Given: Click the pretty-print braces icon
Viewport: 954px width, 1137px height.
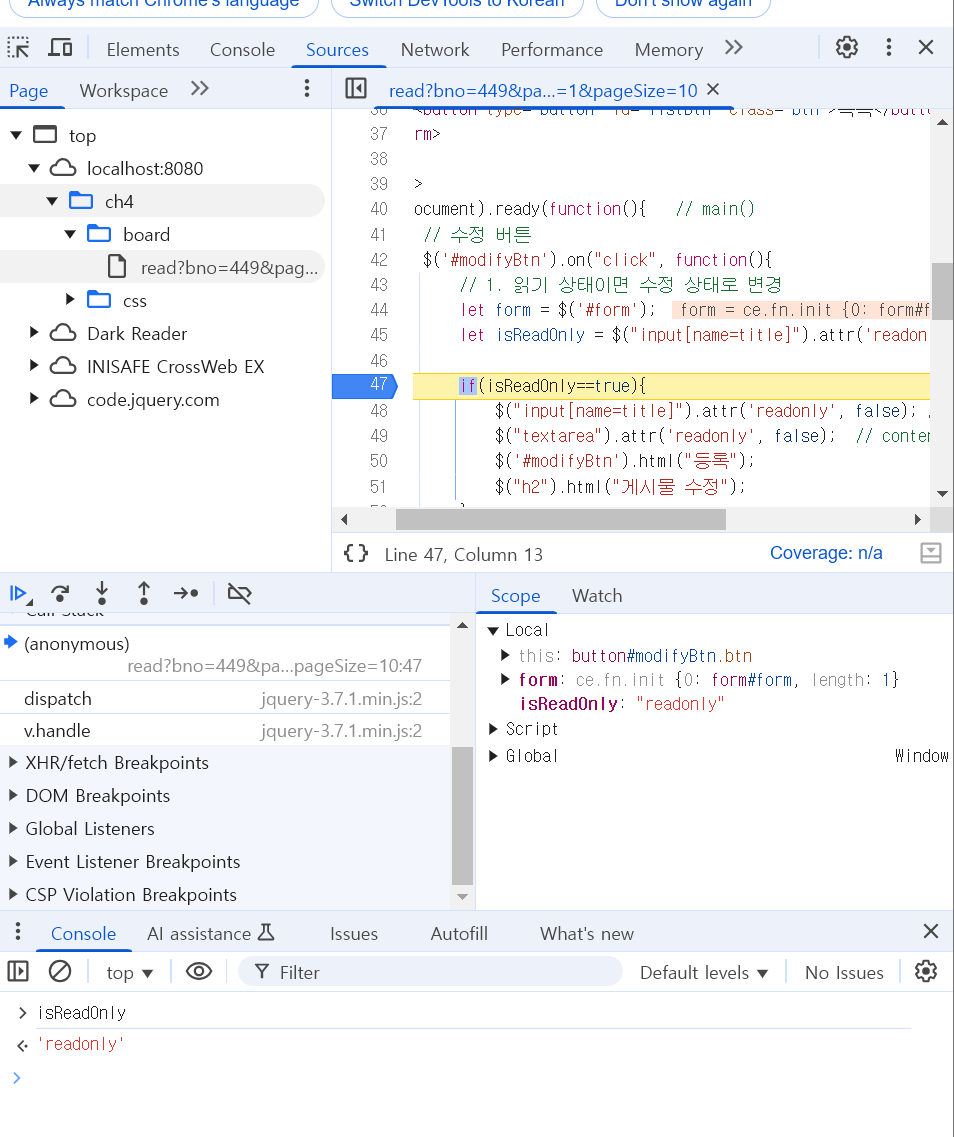Looking at the screenshot, I should click(x=356, y=554).
